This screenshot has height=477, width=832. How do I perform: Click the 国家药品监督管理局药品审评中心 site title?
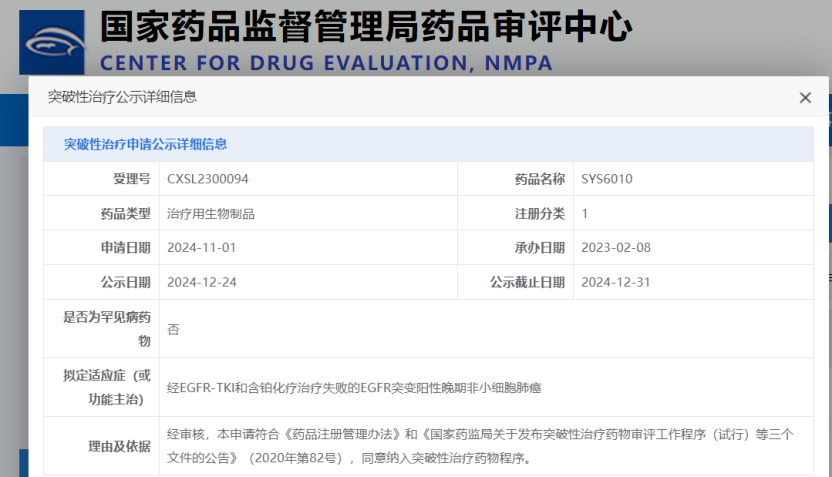click(x=366, y=27)
